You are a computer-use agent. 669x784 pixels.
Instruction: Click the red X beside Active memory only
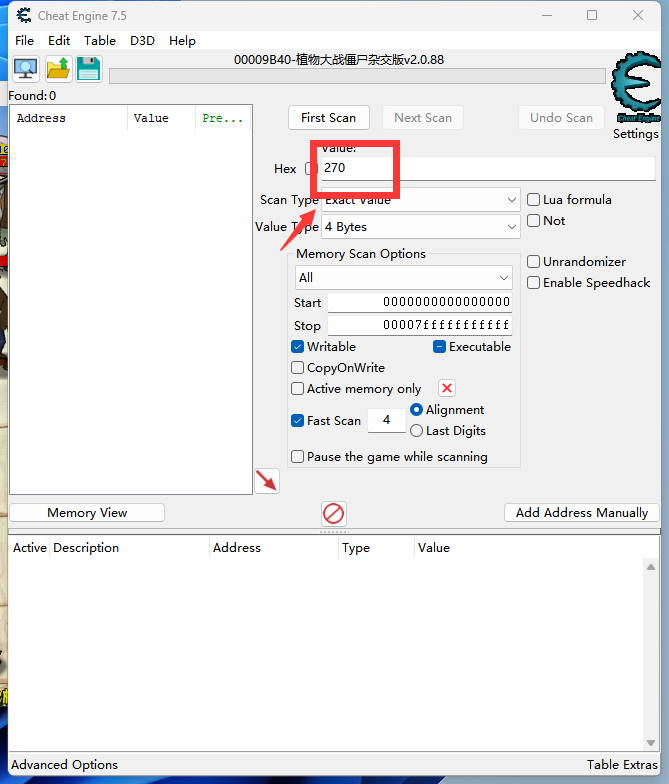[x=447, y=389]
